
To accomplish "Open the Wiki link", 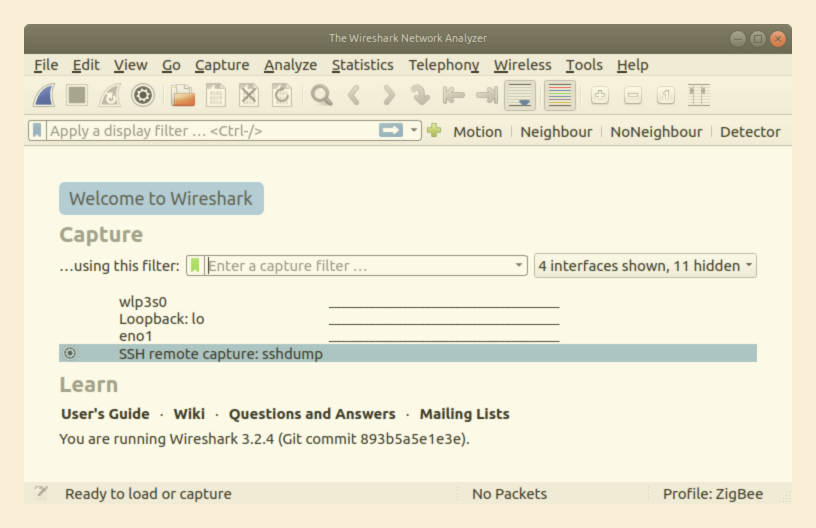I will tap(189, 414).
